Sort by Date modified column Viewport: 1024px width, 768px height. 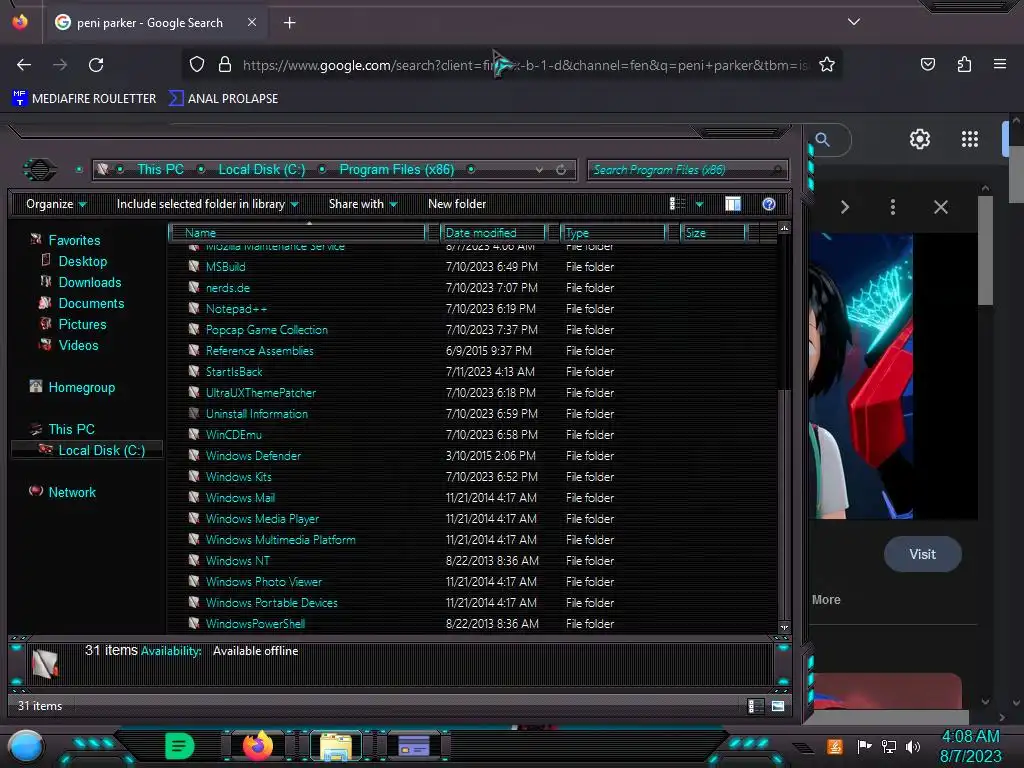tap(494, 232)
